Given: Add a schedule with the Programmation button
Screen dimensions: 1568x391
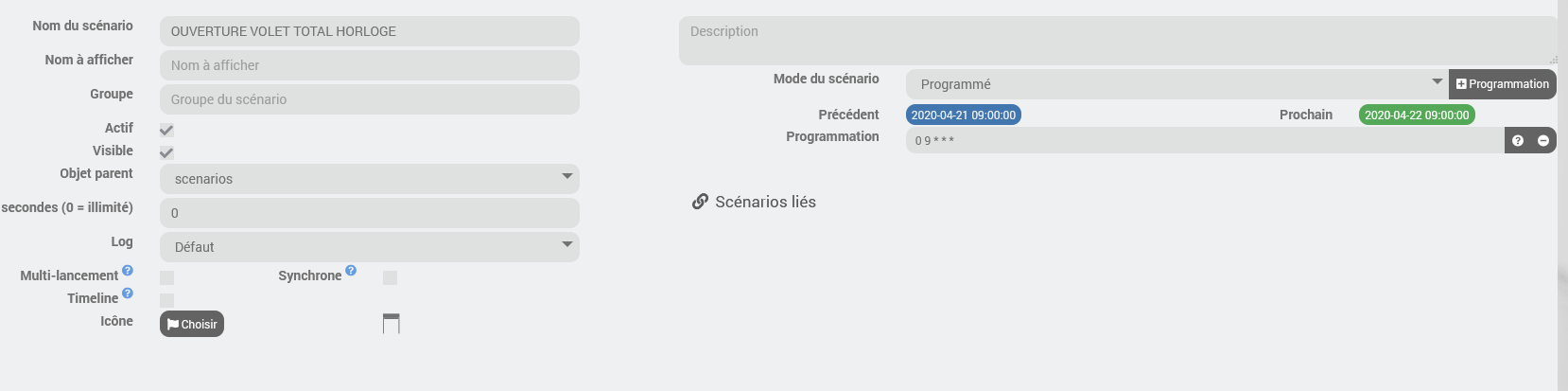Looking at the screenshot, I should point(1502,84).
